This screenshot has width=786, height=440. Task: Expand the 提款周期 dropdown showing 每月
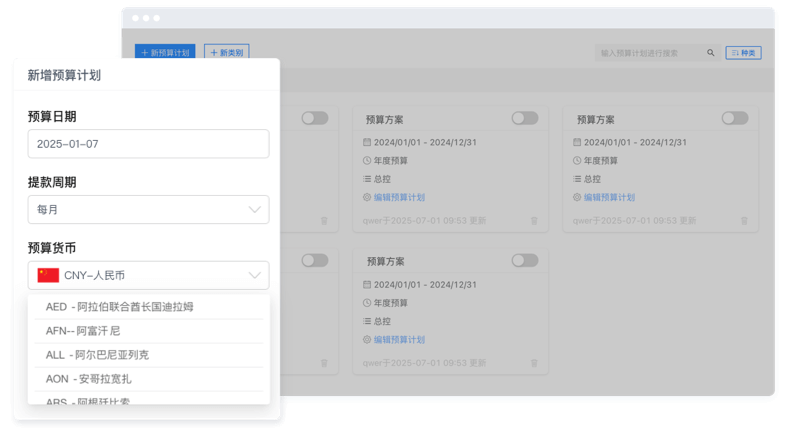click(148, 209)
